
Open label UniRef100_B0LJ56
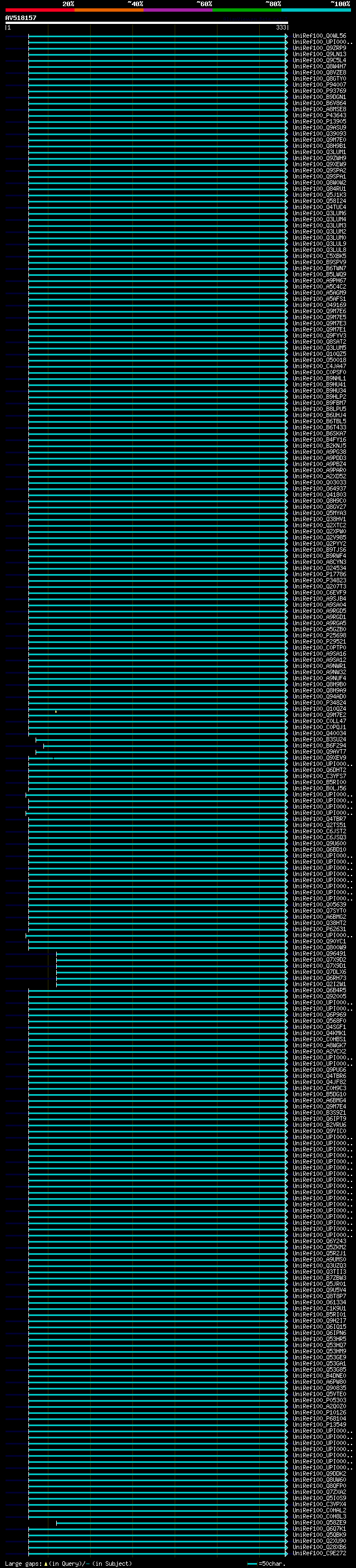[319, 788]
